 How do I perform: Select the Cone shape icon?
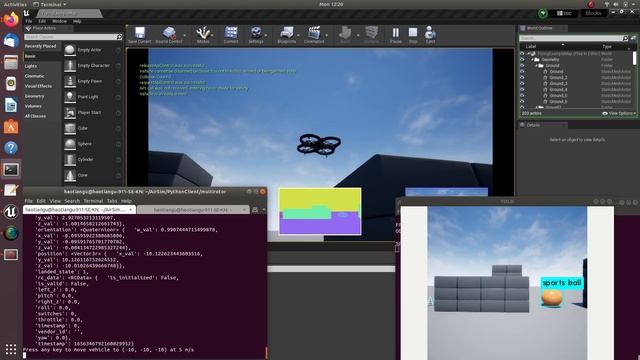[70, 175]
